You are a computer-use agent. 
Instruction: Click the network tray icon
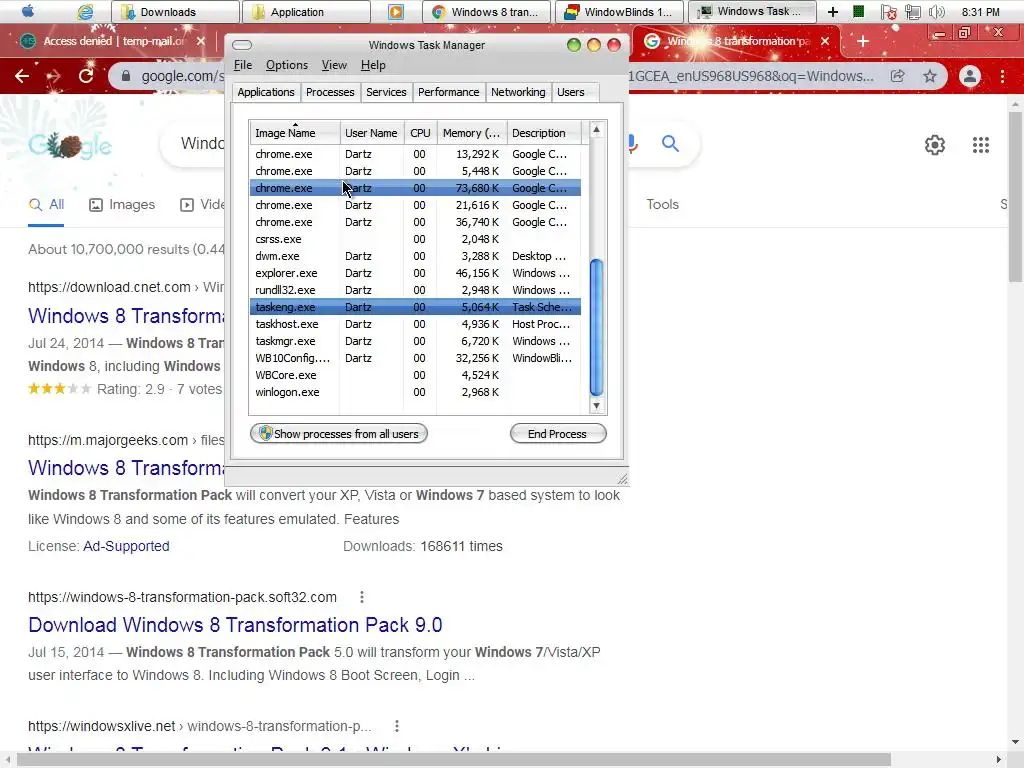point(913,12)
